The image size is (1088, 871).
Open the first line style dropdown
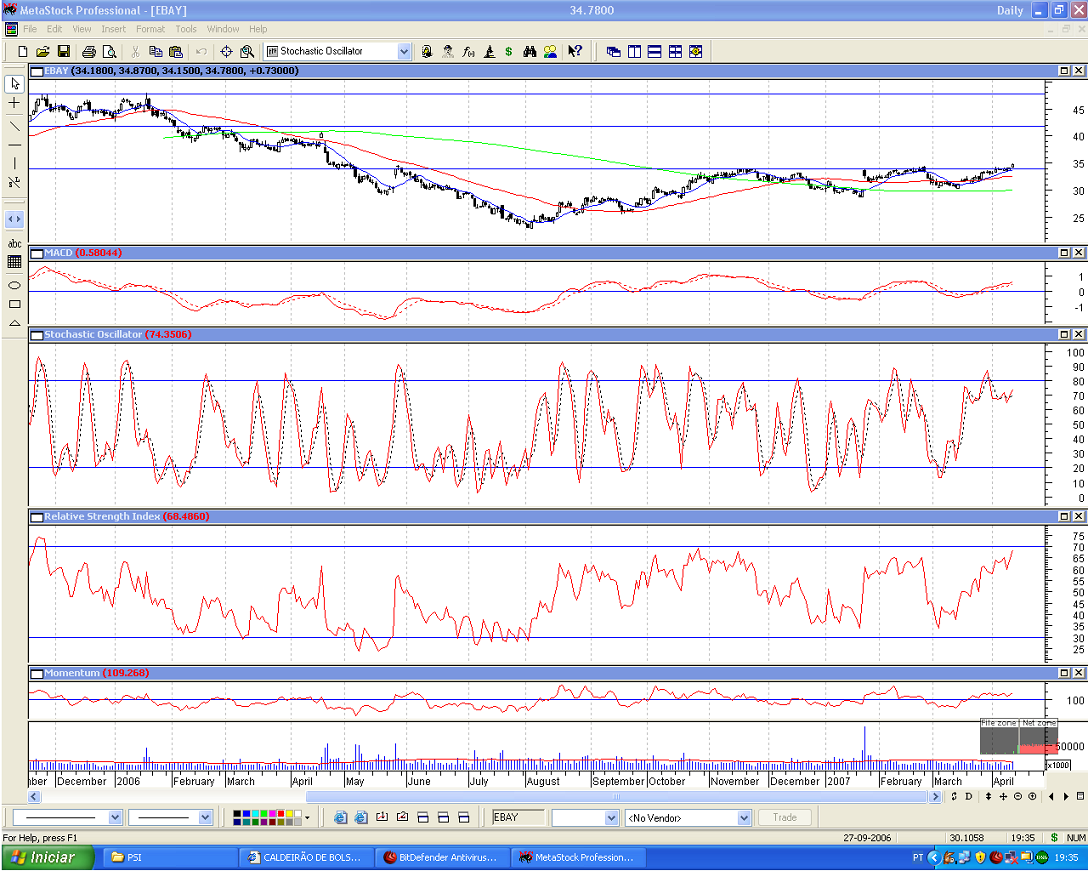[115, 818]
